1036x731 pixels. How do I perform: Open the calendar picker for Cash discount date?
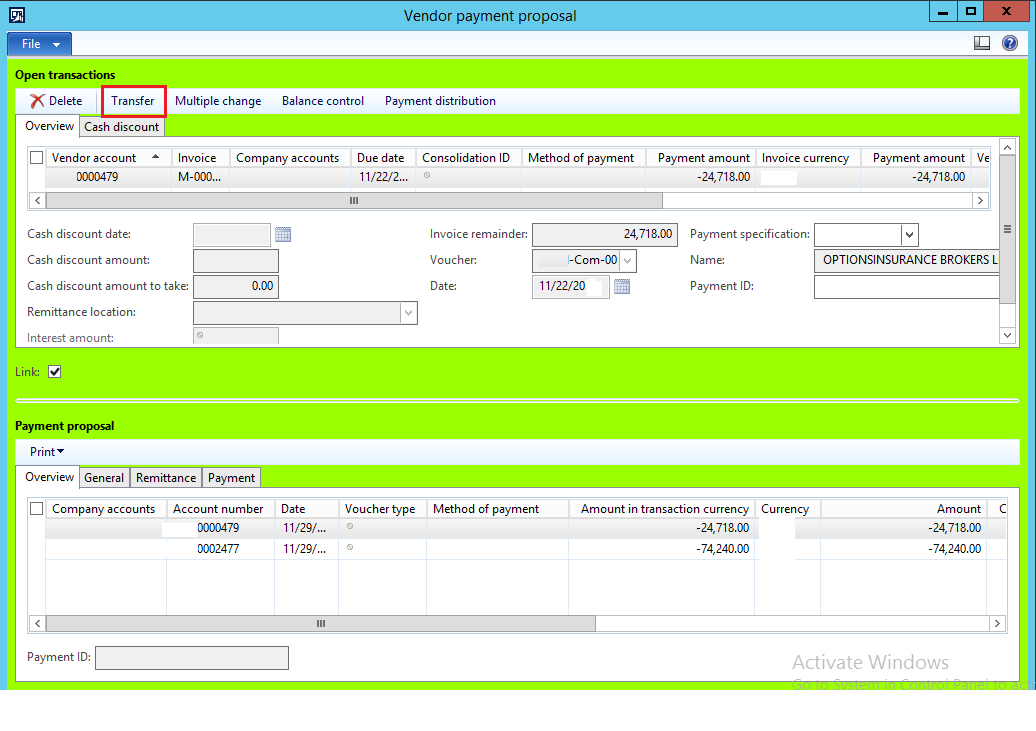coord(282,234)
